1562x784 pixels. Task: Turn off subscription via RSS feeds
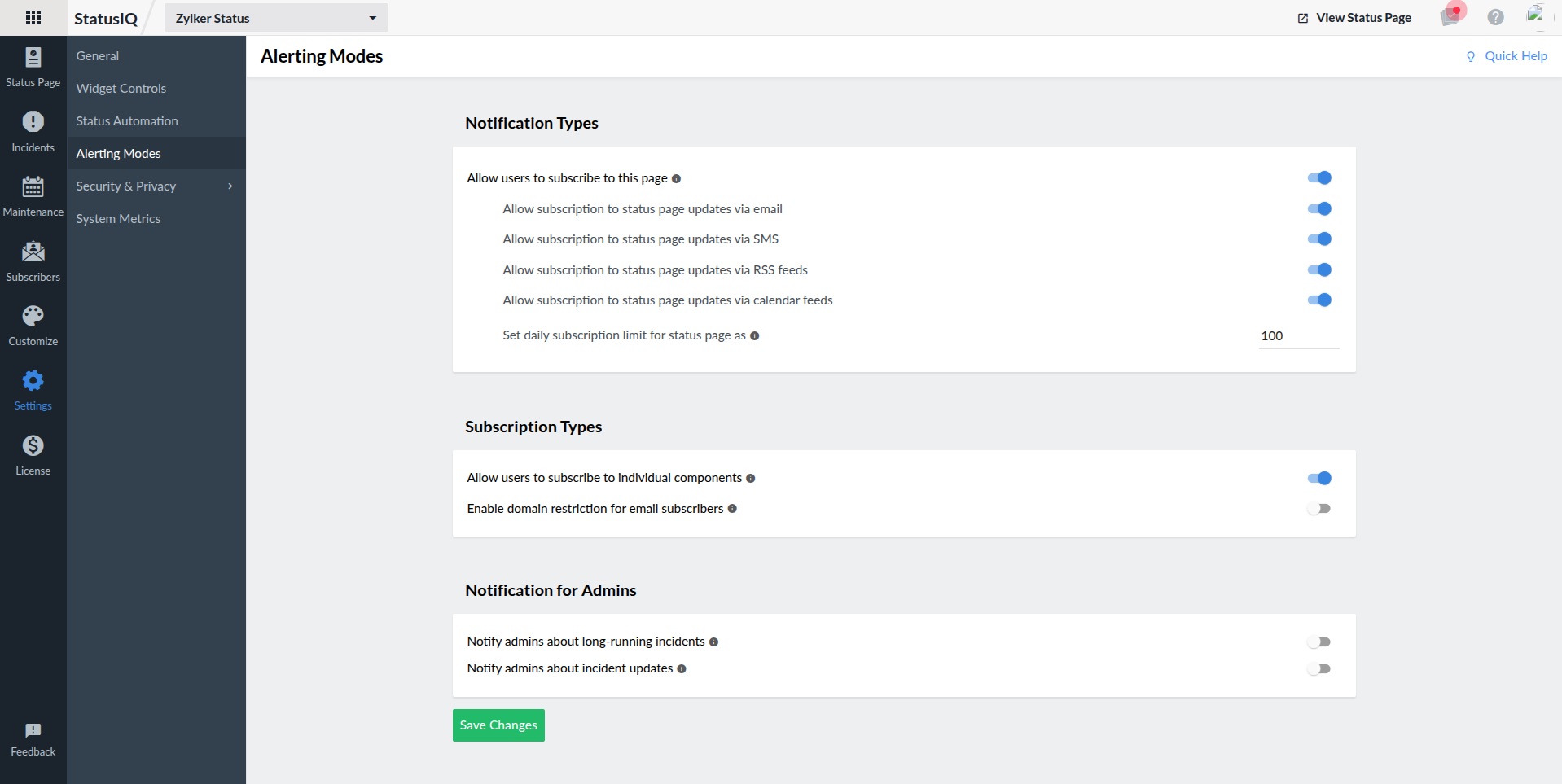click(1318, 270)
